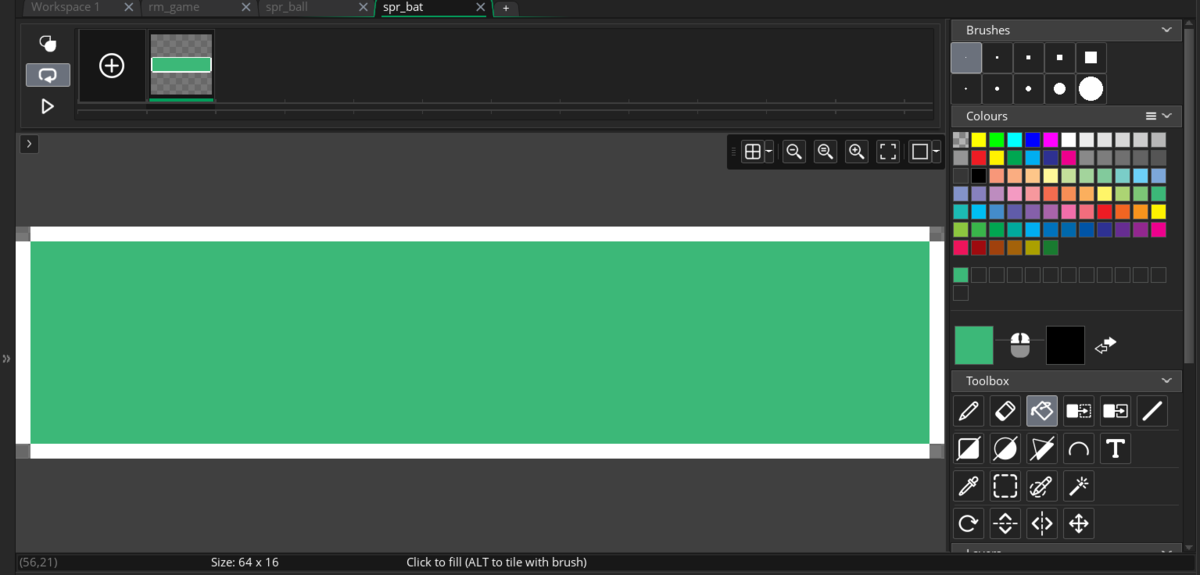The height and width of the screenshot is (575, 1200).
Task: Select the spr_bat tab
Action: coord(403,7)
